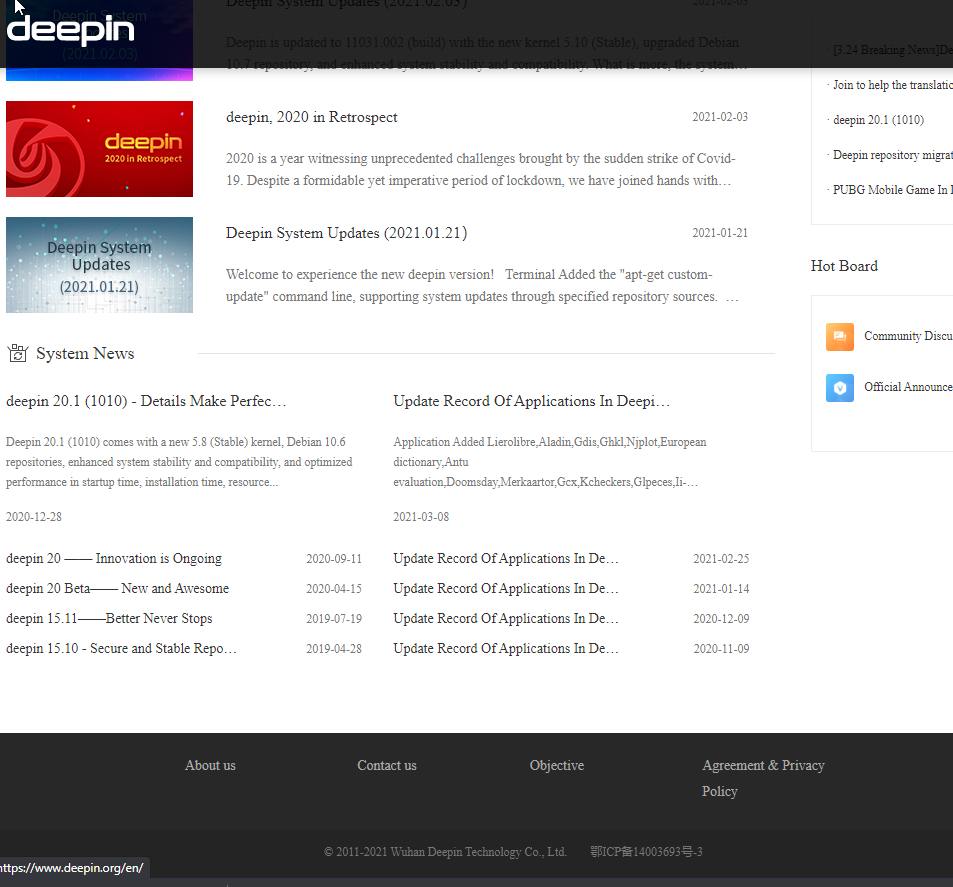Open Update Record dated 2020-11-09

(x=506, y=649)
